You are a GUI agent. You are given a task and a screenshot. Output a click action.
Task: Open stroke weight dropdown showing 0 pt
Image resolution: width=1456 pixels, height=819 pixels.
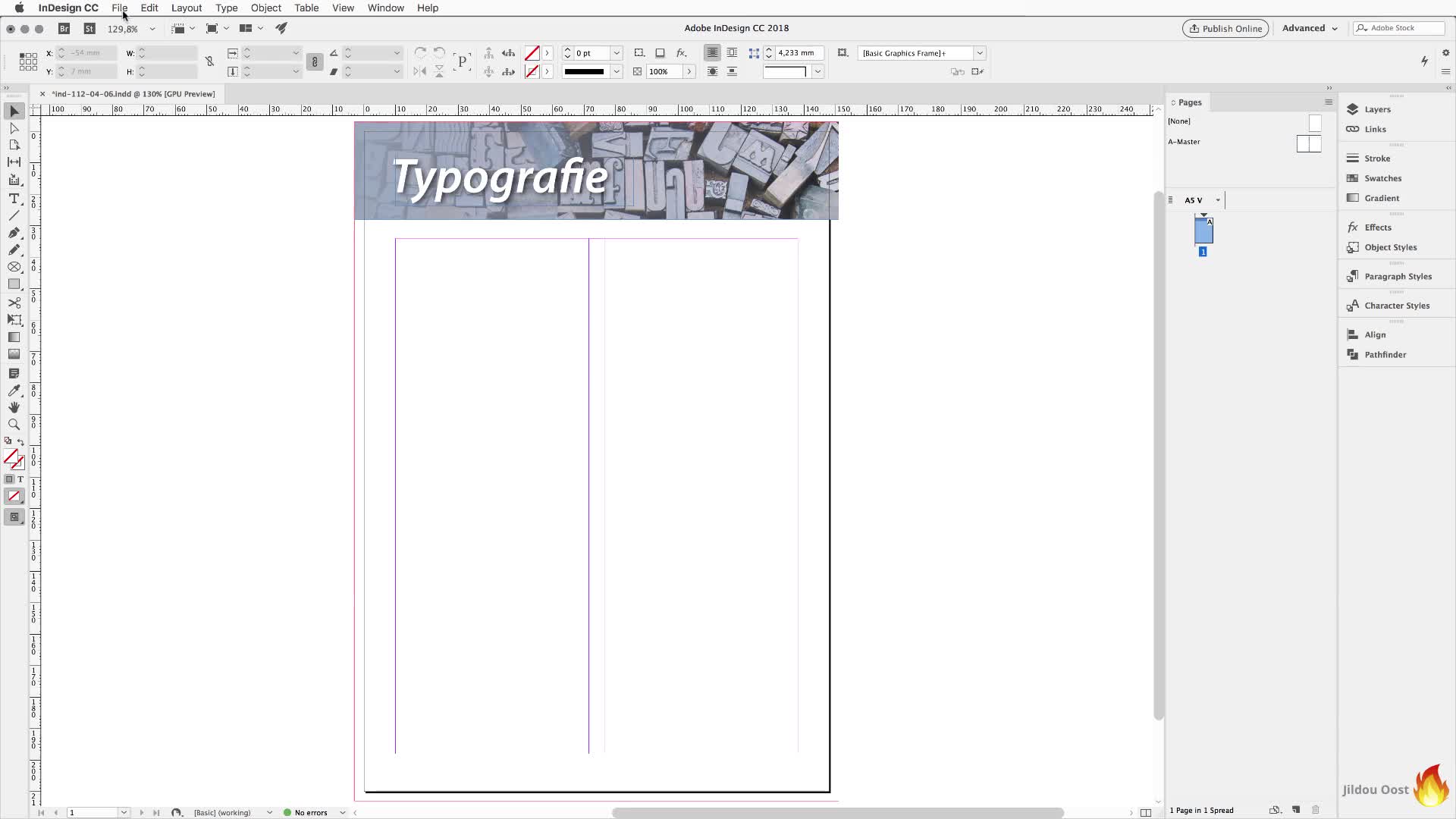pos(617,53)
